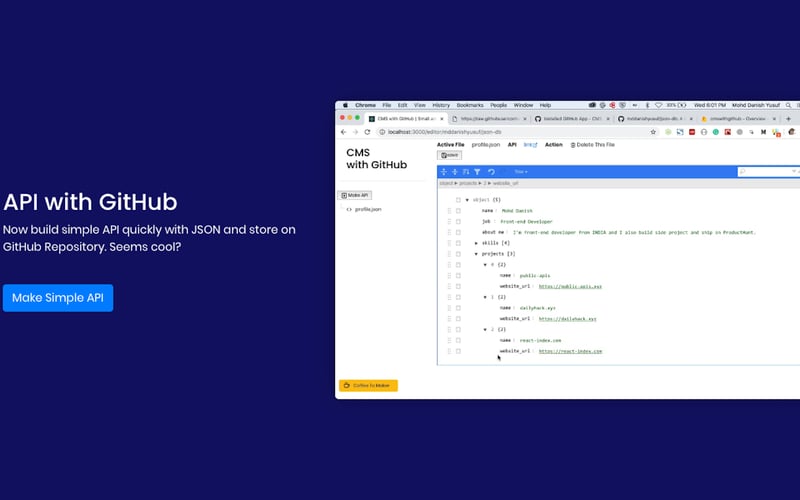
Task: Collapse project item 0
Action: click(x=485, y=265)
